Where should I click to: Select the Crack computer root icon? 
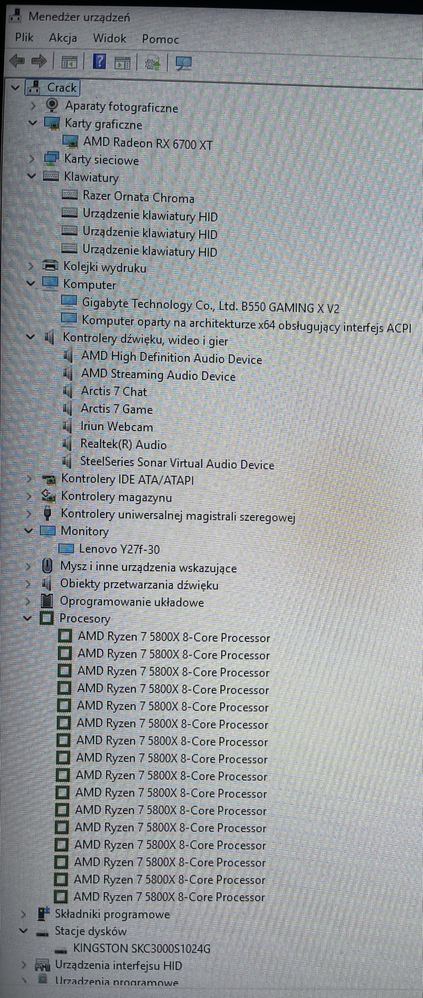point(34,88)
